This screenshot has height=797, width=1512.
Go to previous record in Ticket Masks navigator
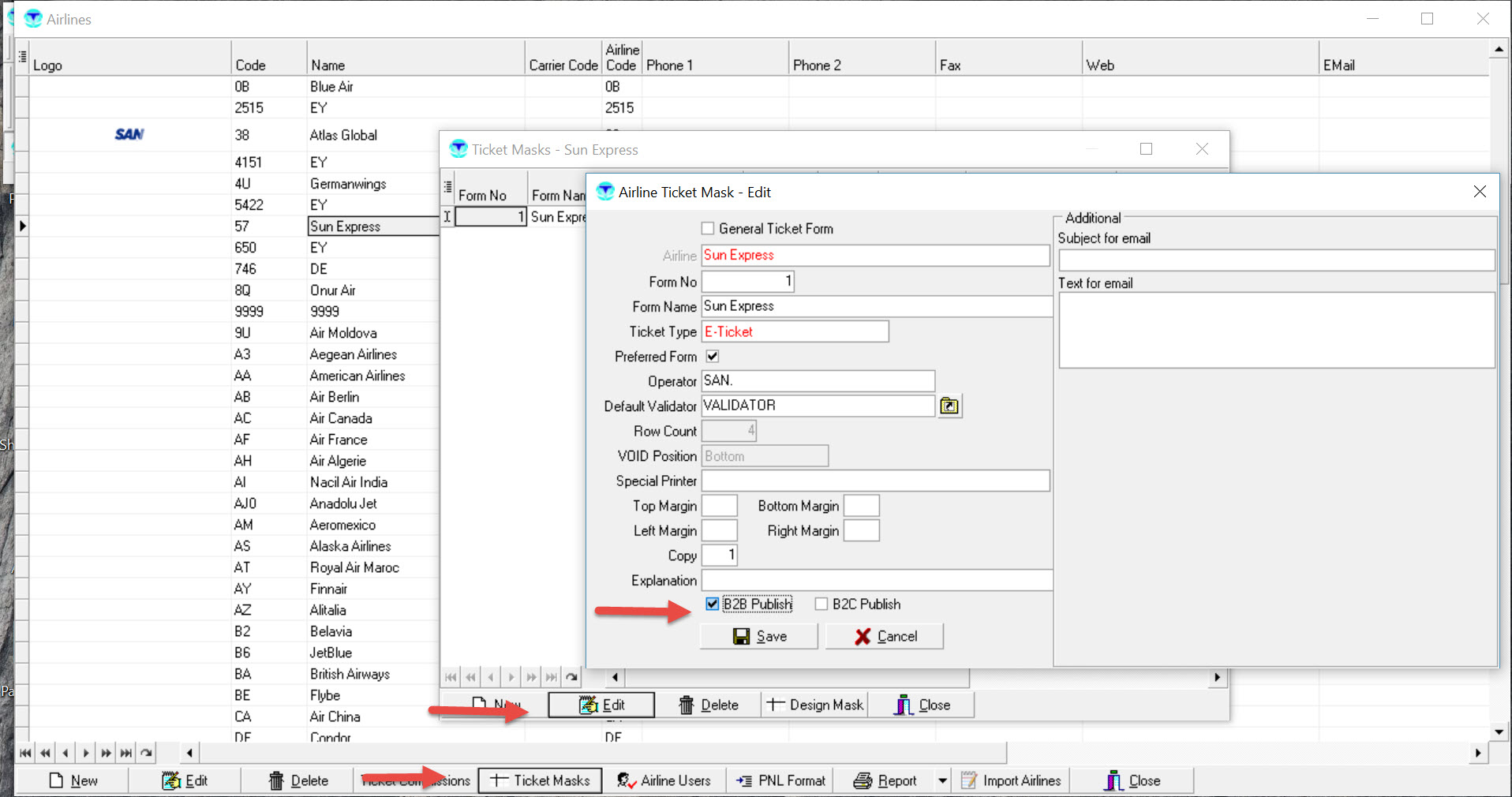point(491,677)
